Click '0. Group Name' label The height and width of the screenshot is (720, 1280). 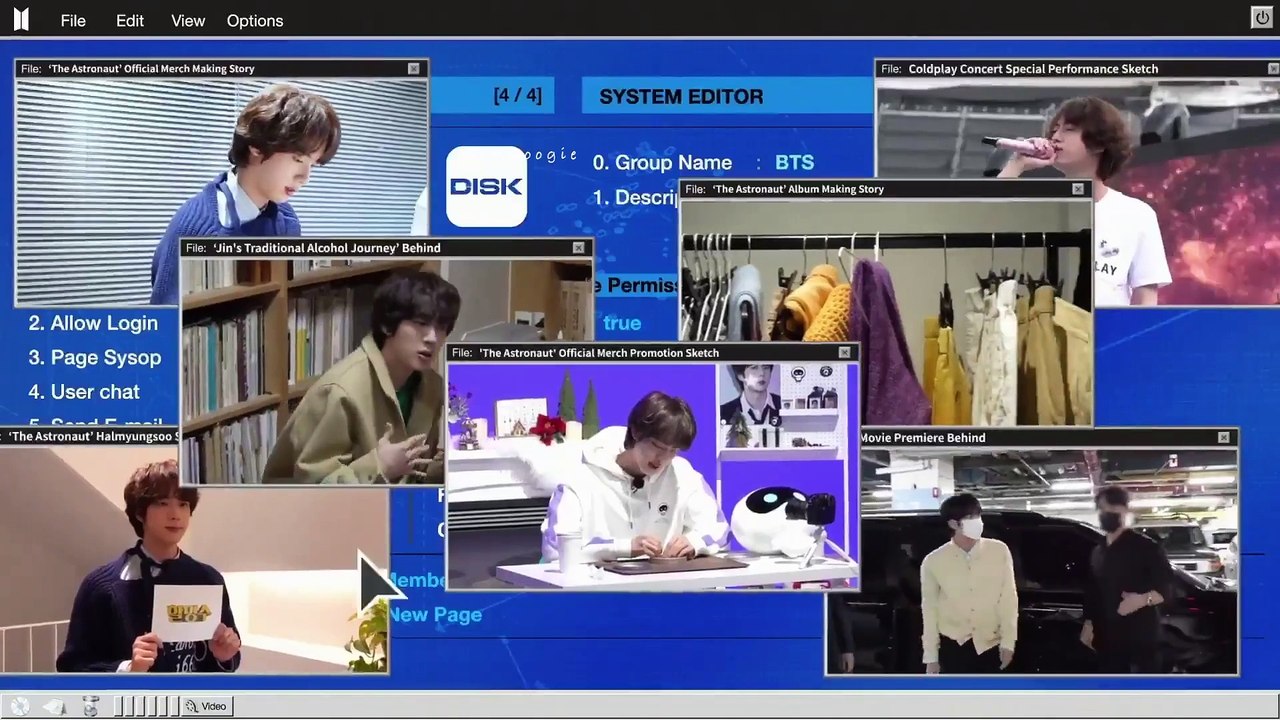[662, 162]
